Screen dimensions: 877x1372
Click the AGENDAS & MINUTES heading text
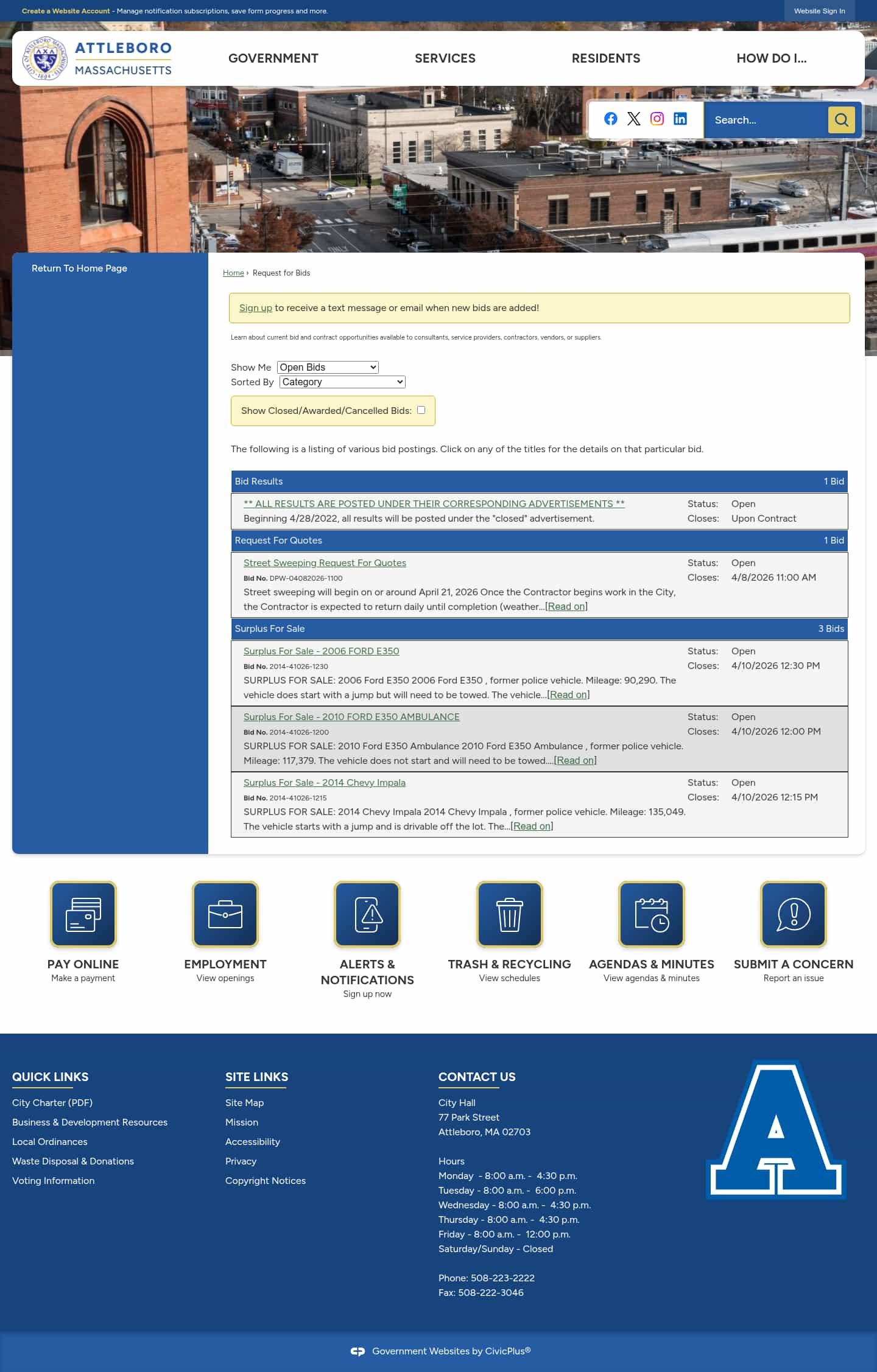(652, 964)
